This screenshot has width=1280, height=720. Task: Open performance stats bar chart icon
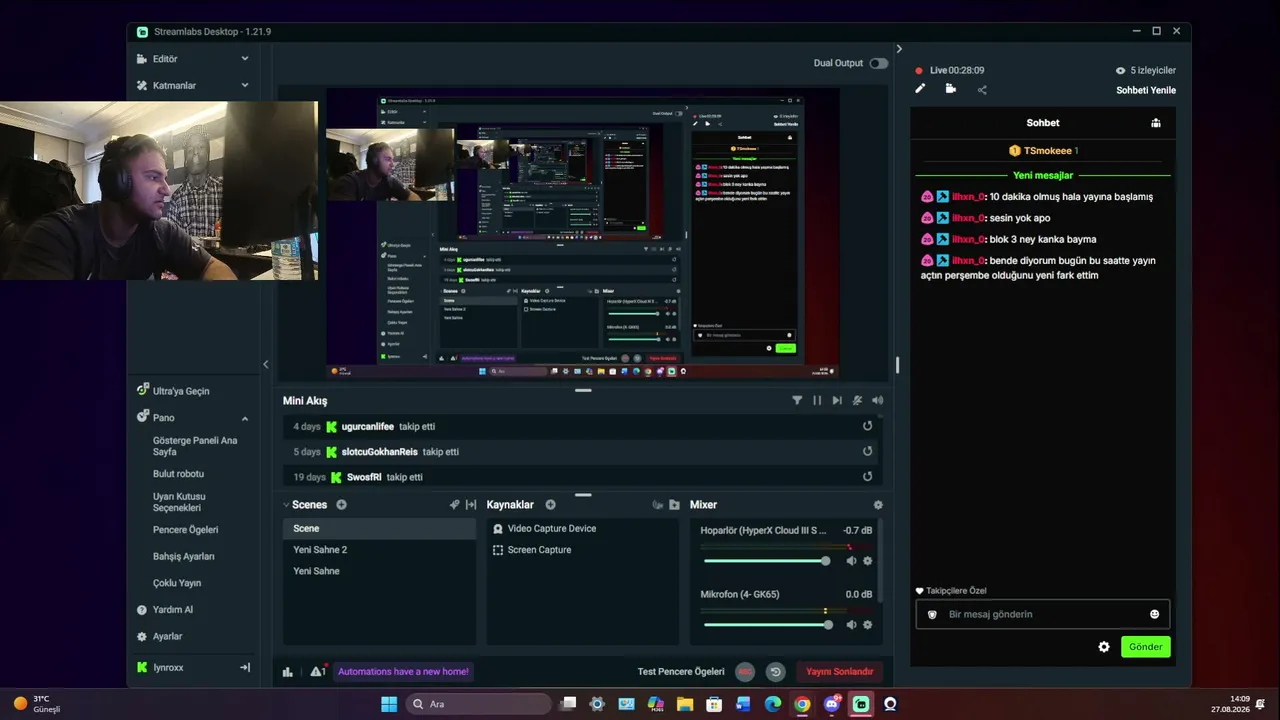point(288,672)
